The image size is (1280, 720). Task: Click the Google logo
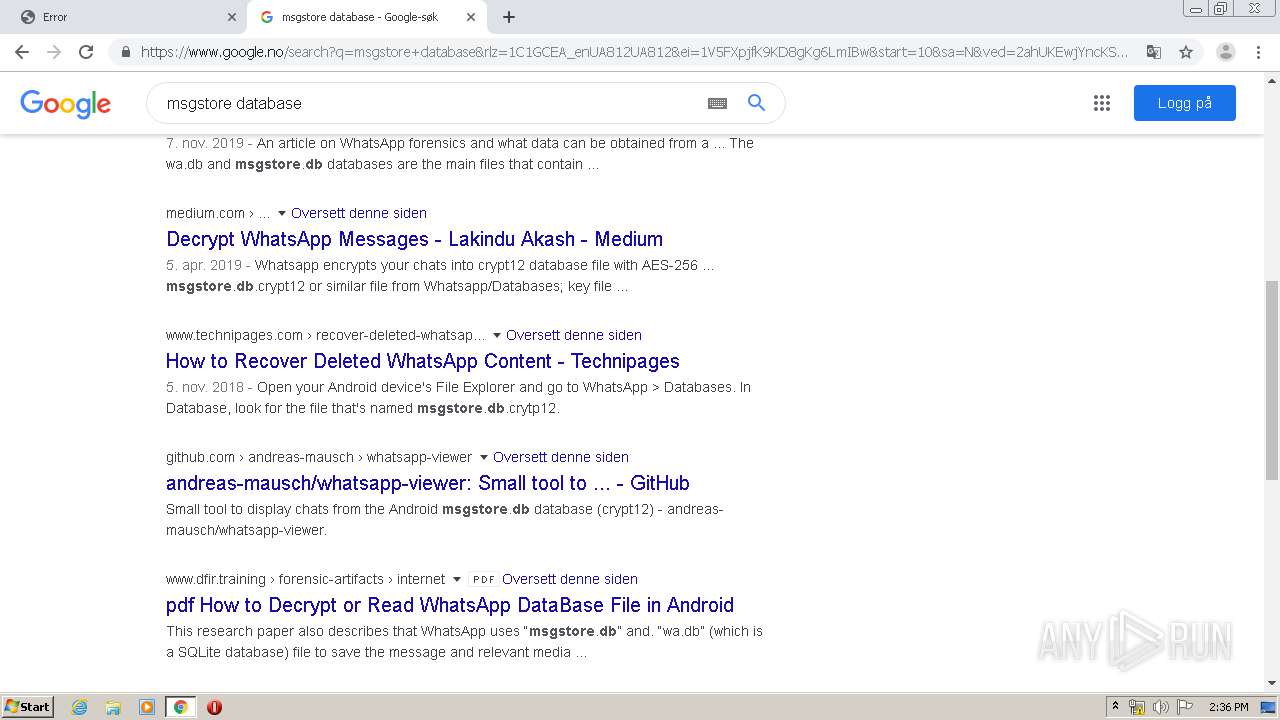[66, 104]
